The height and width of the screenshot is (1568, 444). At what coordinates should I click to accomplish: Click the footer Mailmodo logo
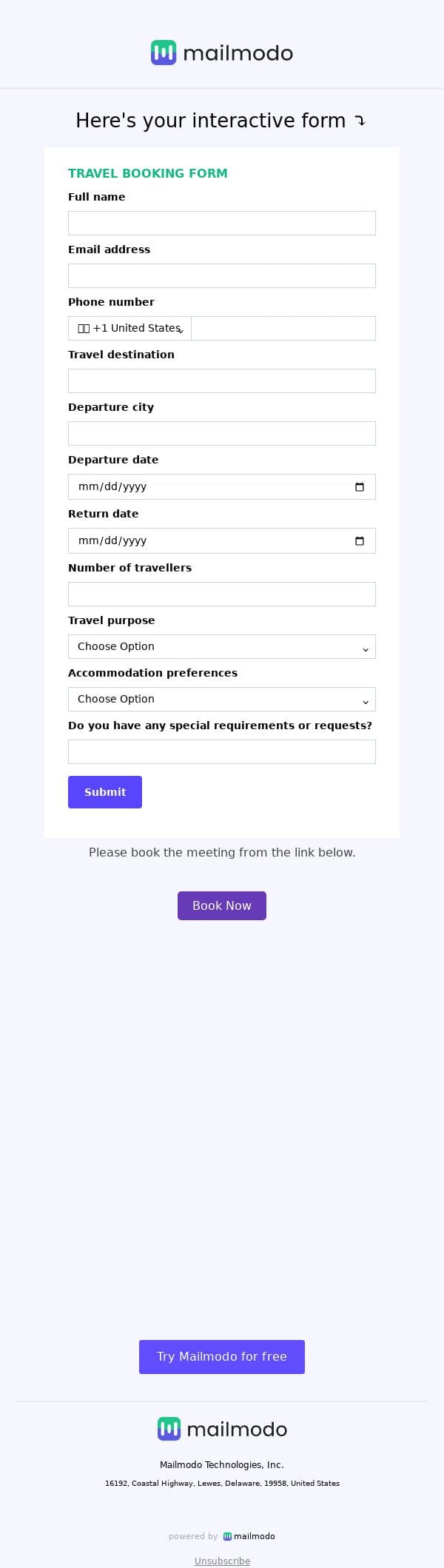click(x=222, y=1429)
